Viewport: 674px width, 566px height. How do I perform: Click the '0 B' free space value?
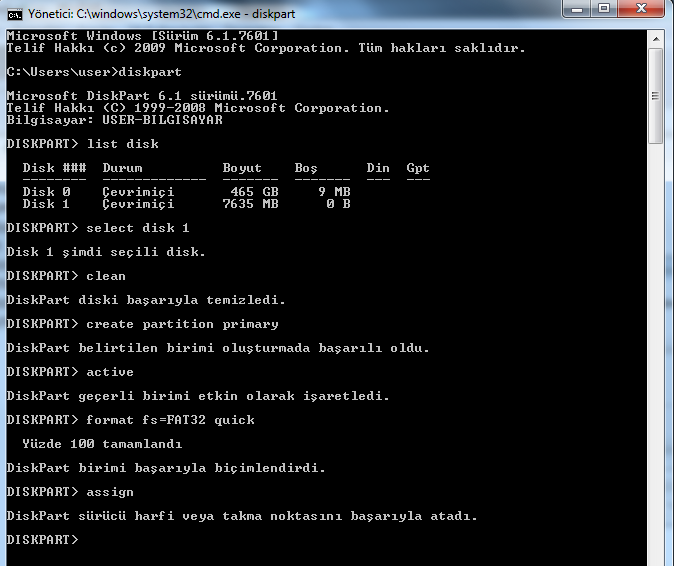click(338, 204)
